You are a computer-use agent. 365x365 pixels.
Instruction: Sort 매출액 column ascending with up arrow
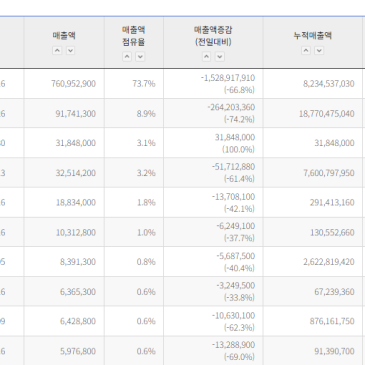(x=57, y=50)
